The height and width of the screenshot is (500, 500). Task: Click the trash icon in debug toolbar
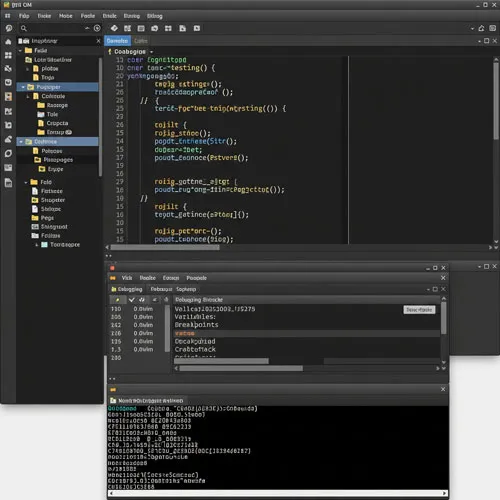(166, 300)
